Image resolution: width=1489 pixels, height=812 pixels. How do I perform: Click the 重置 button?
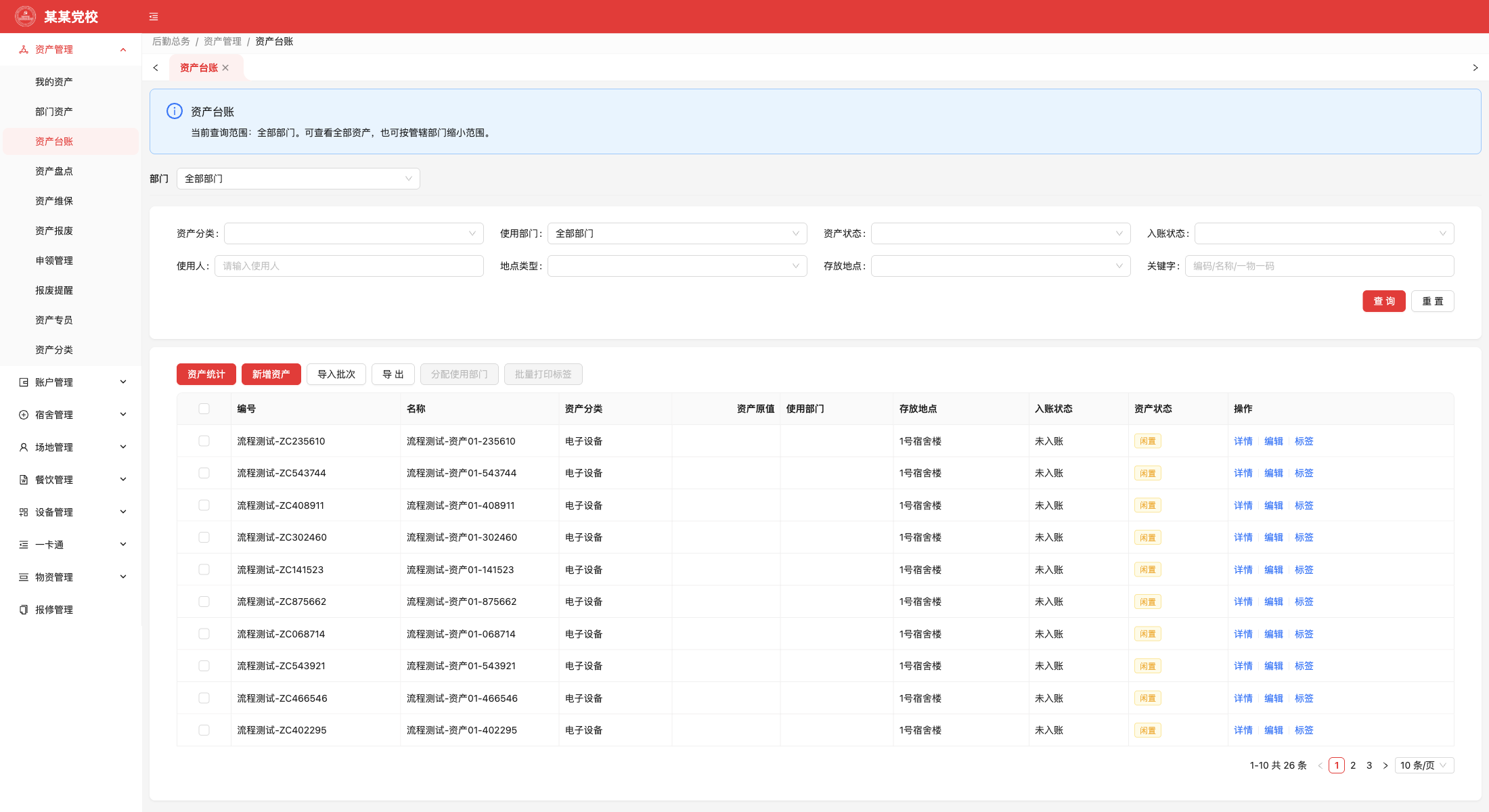1433,301
